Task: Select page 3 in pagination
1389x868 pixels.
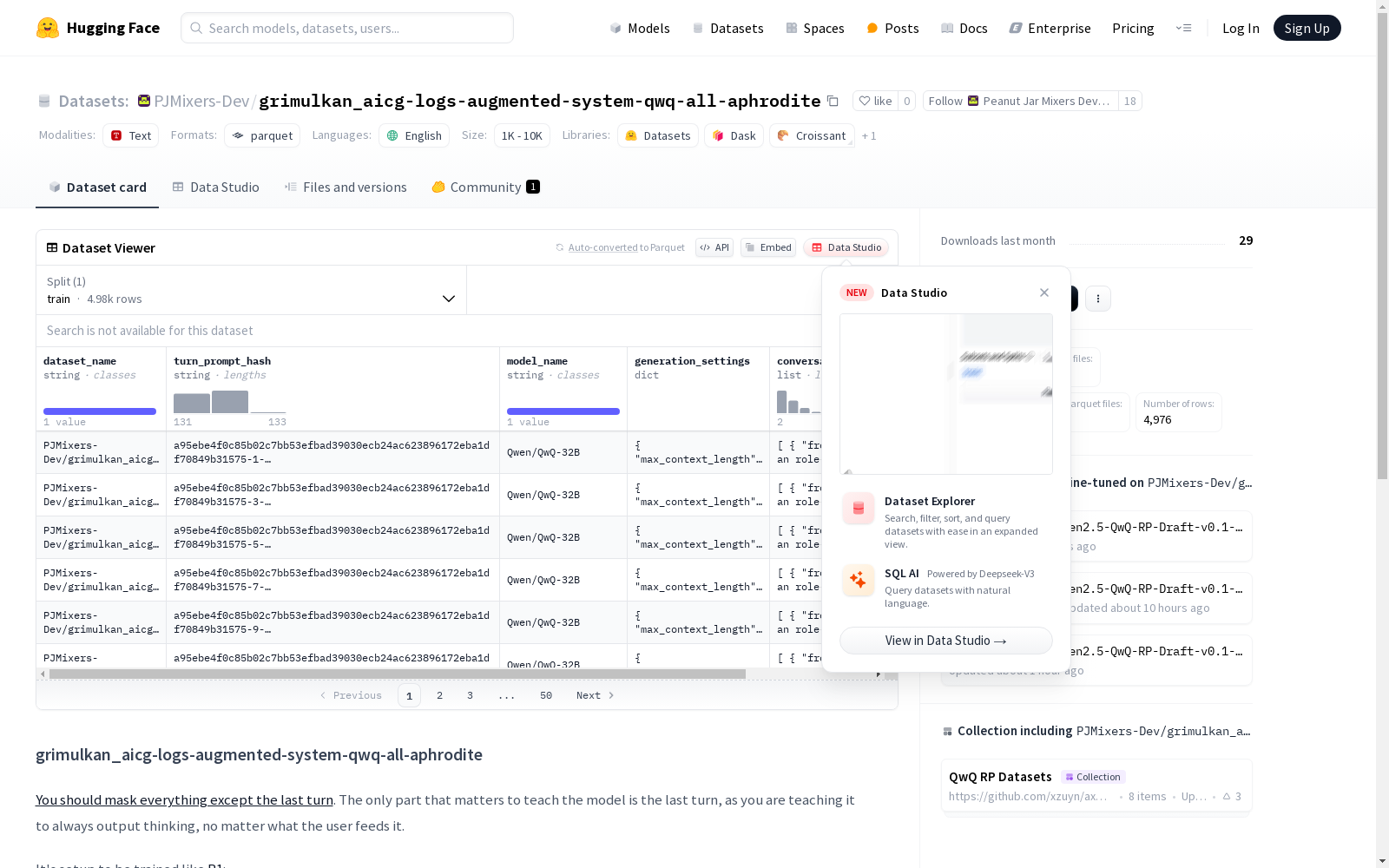Action: tap(471, 695)
